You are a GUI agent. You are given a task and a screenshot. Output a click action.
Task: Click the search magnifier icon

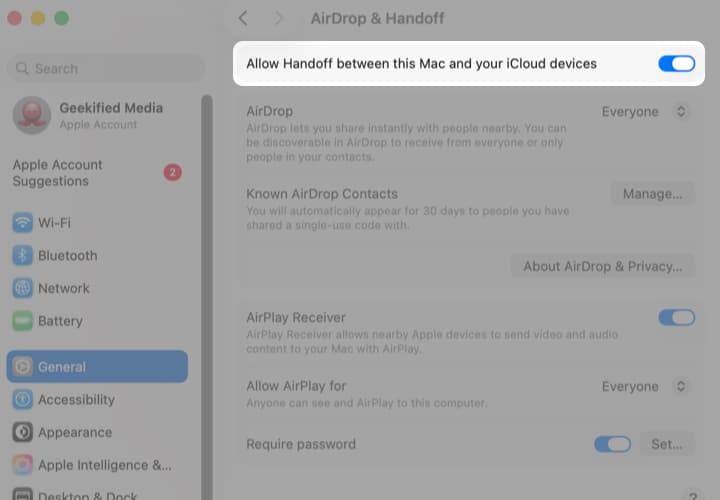pyautogui.click(x=22, y=68)
